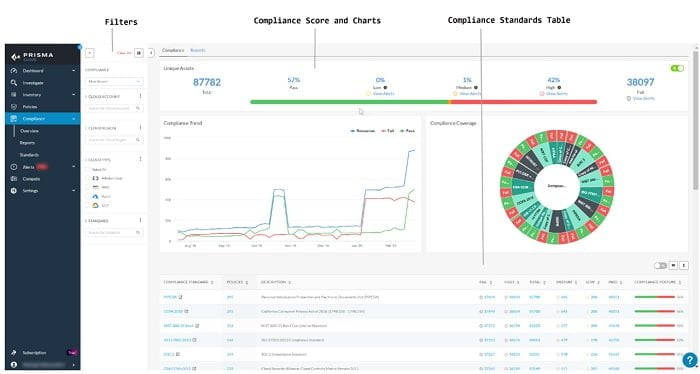
Task: Click the Investigate magnifier icon
Action: coord(14,83)
